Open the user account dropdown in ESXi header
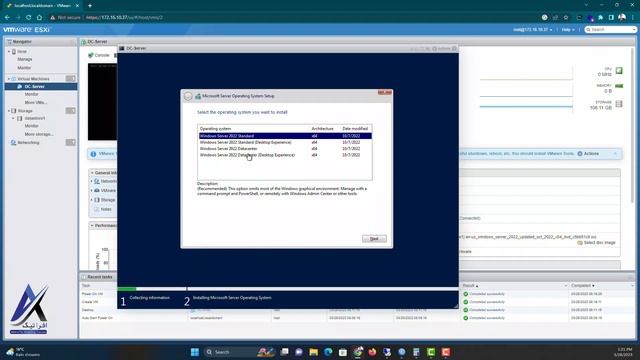Viewport: 640px width, 360px height. pos(533,30)
